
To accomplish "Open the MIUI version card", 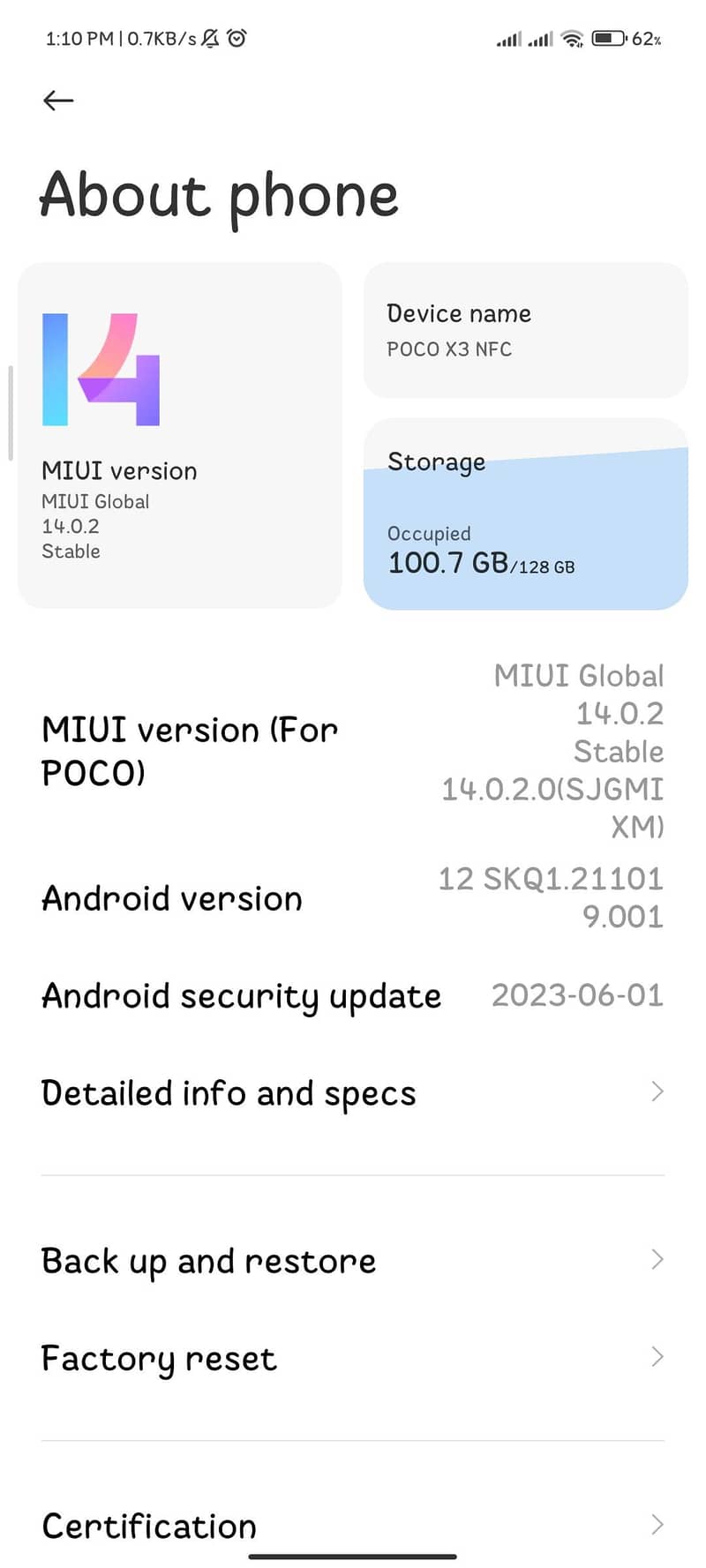I will tap(179, 432).
